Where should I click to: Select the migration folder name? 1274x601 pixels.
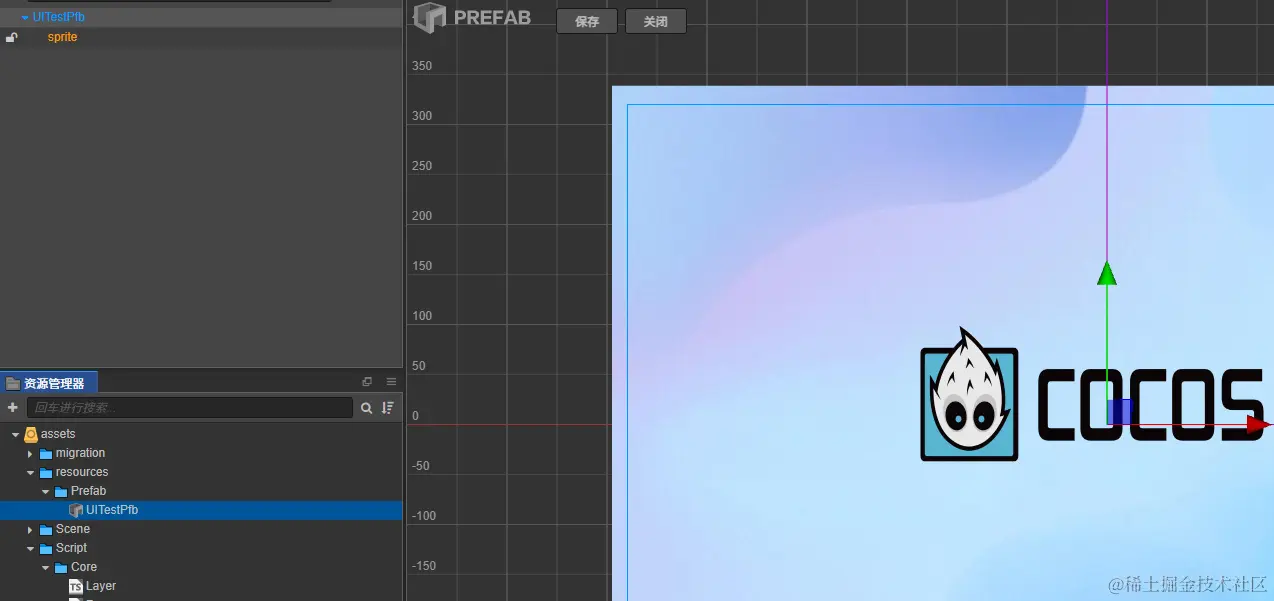[x=80, y=453]
